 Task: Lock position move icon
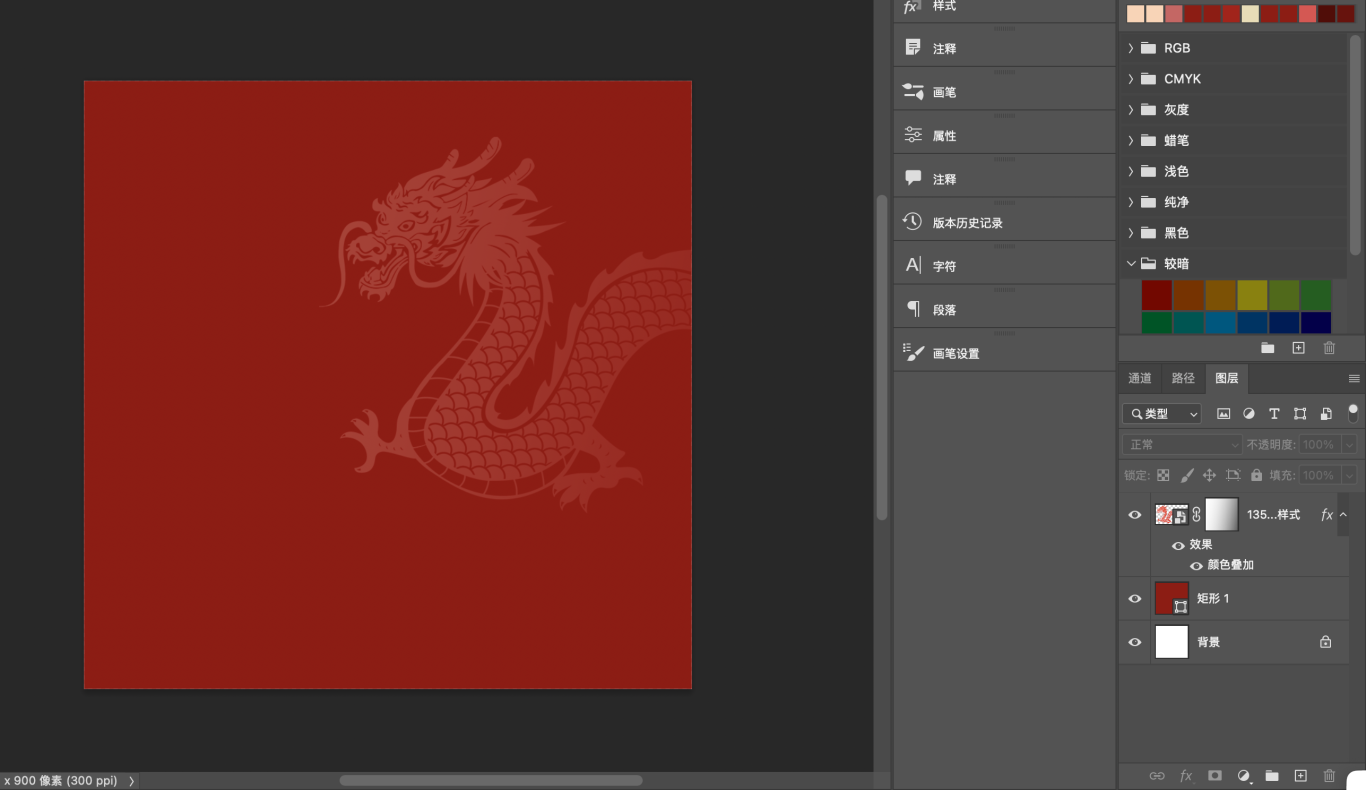point(1209,476)
